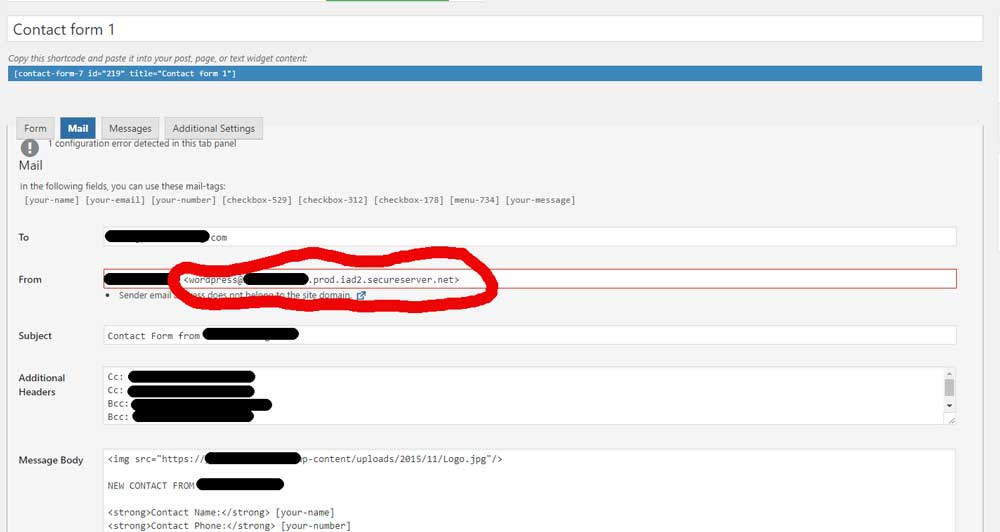Click inside the From address field

click(x=529, y=279)
